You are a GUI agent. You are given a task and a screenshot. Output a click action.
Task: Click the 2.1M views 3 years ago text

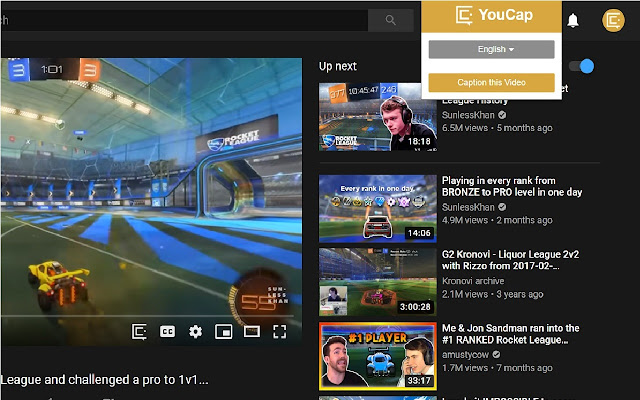492,294
